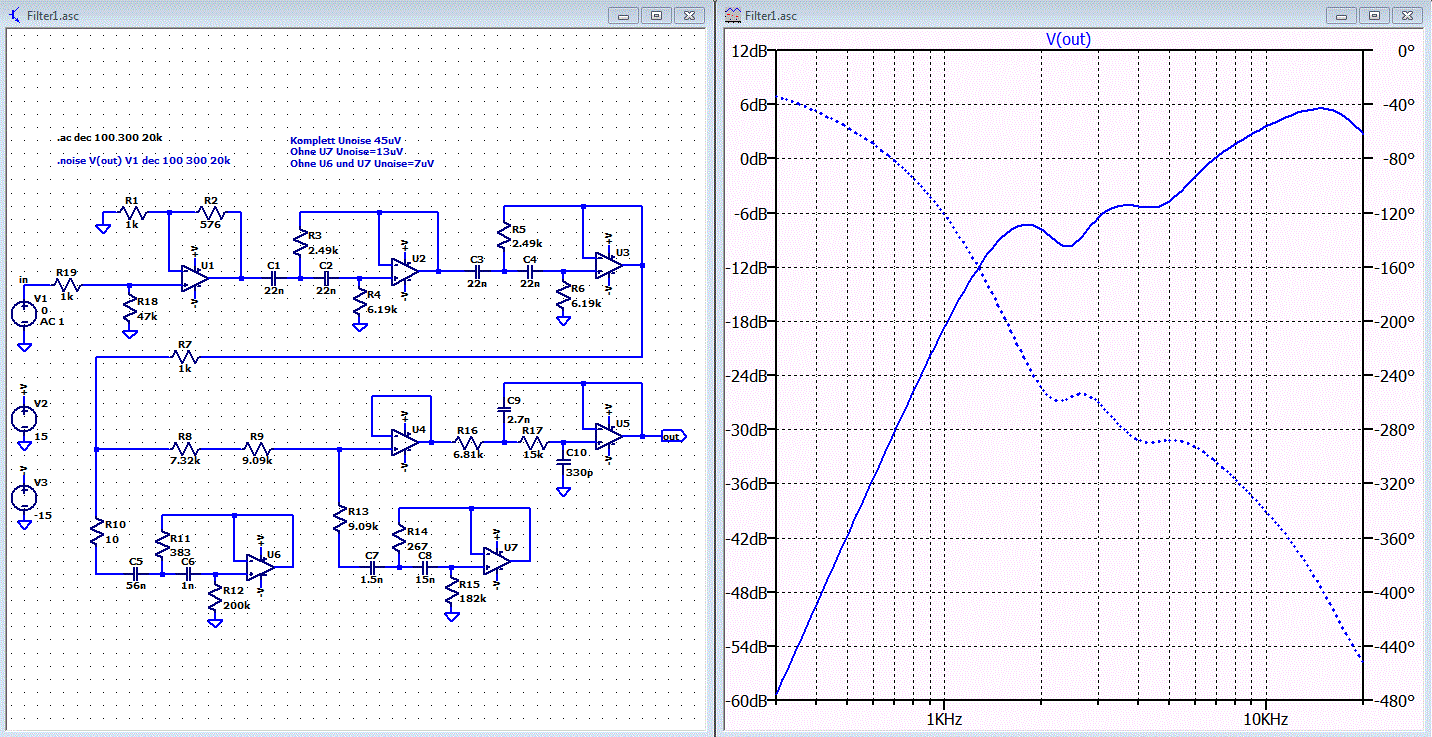Viewport: 1432px width, 737px height.
Task: Close the plot window
Action: [1408, 15]
